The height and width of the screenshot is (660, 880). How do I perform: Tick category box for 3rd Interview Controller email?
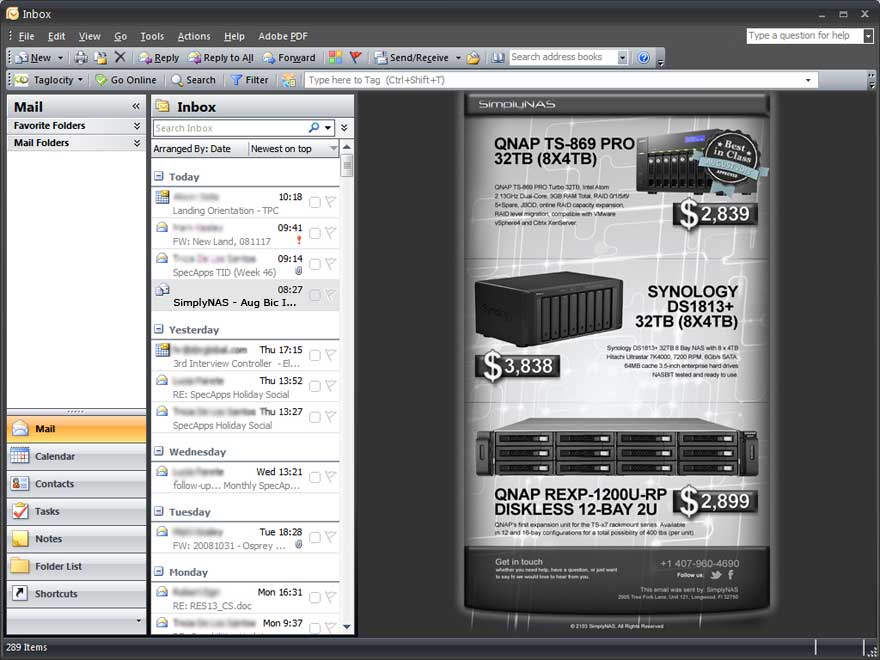315,355
